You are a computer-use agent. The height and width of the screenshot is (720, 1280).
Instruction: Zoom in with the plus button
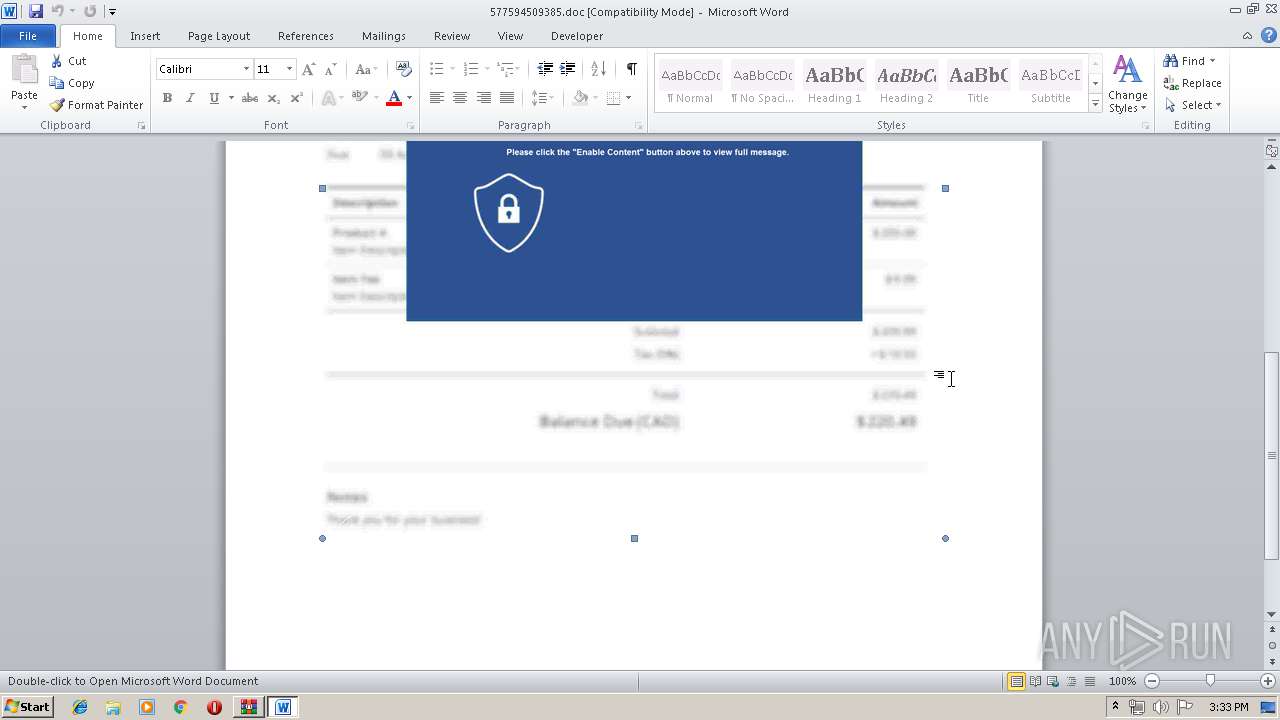(x=1268, y=681)
